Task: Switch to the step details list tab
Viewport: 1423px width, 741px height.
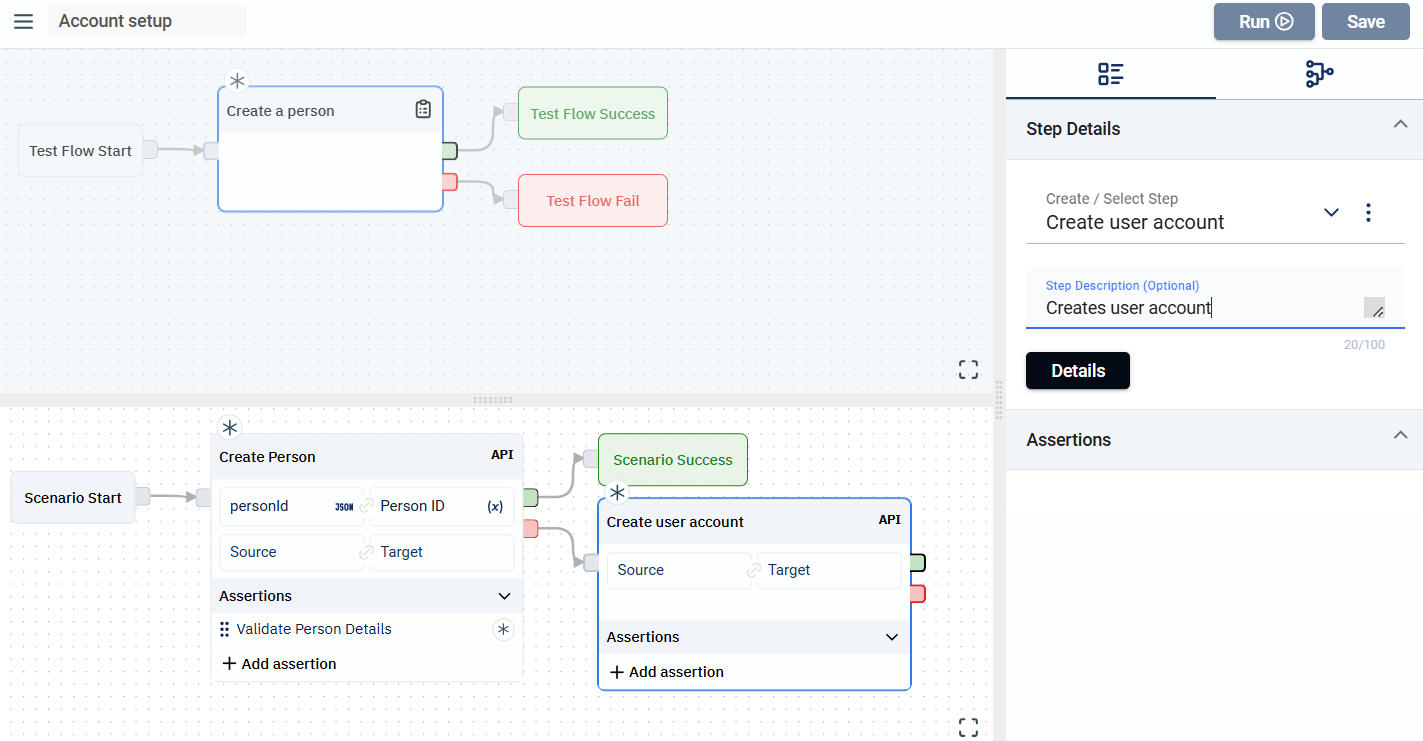Action: tap(1110, 74)
